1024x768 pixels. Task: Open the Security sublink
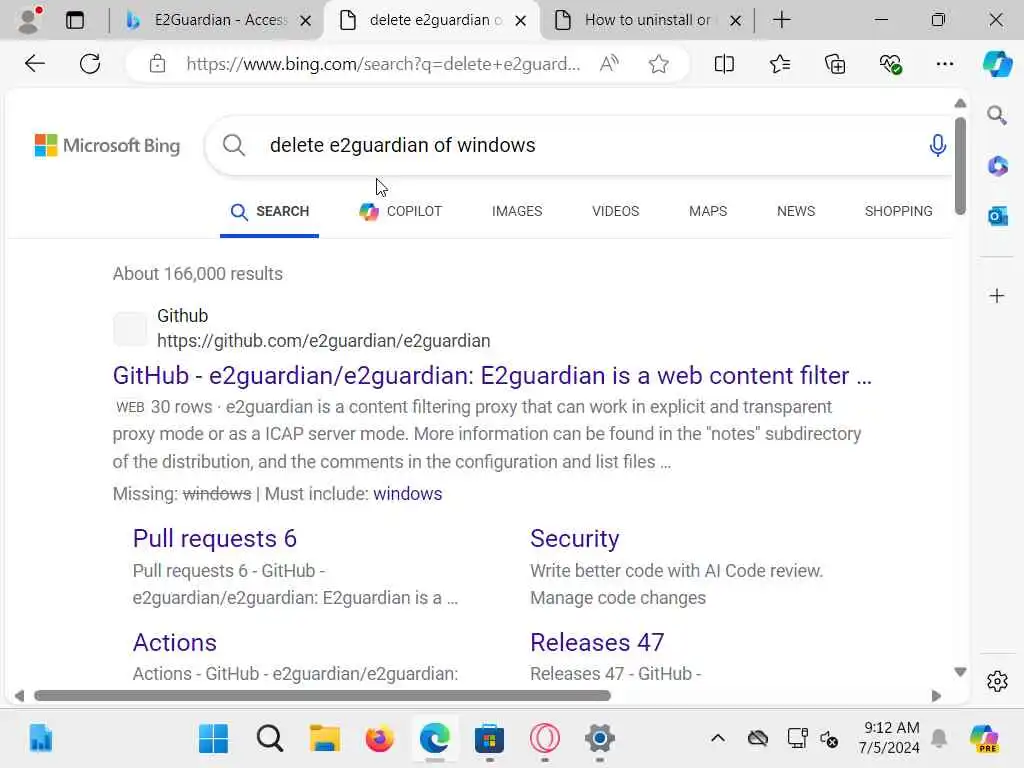[575, 539]
